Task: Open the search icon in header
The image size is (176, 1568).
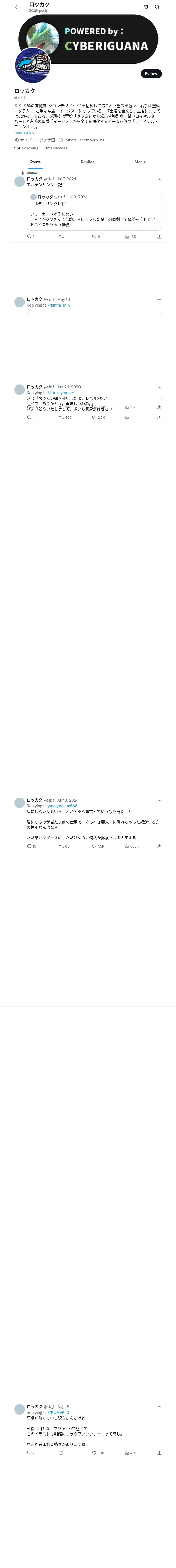Action: coord(157,7)
